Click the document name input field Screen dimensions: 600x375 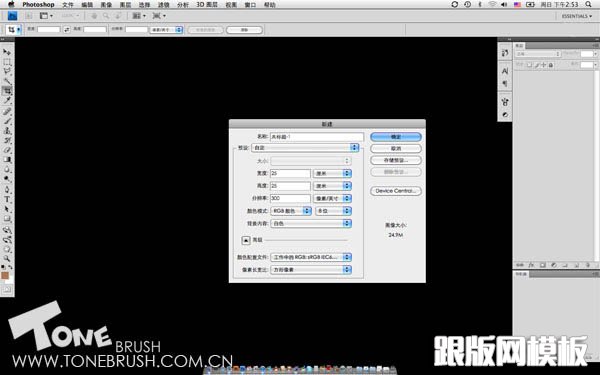(x=317, y=137)
